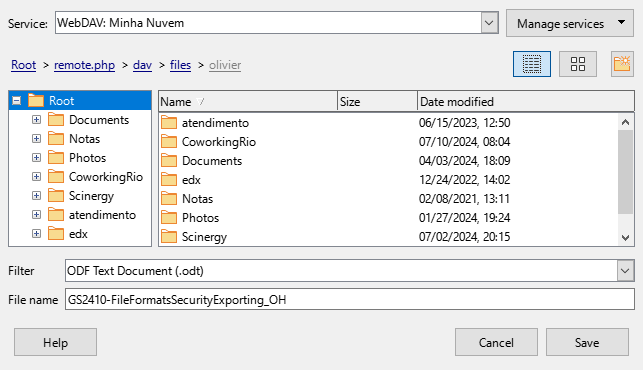Click date 07/10/2024, 08:04

(x=464, y=142)
